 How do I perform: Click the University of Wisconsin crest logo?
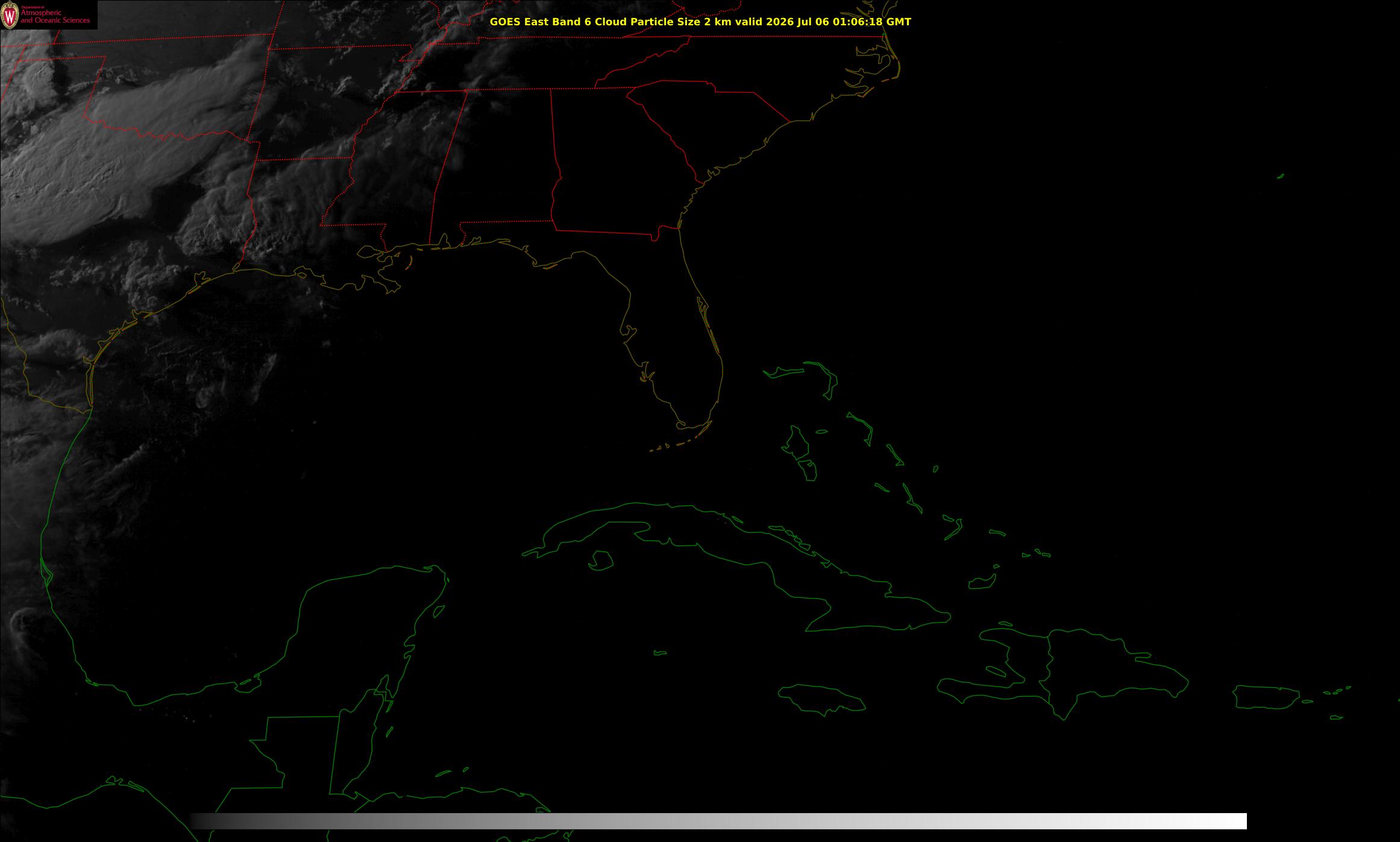(x=10, y=15)
